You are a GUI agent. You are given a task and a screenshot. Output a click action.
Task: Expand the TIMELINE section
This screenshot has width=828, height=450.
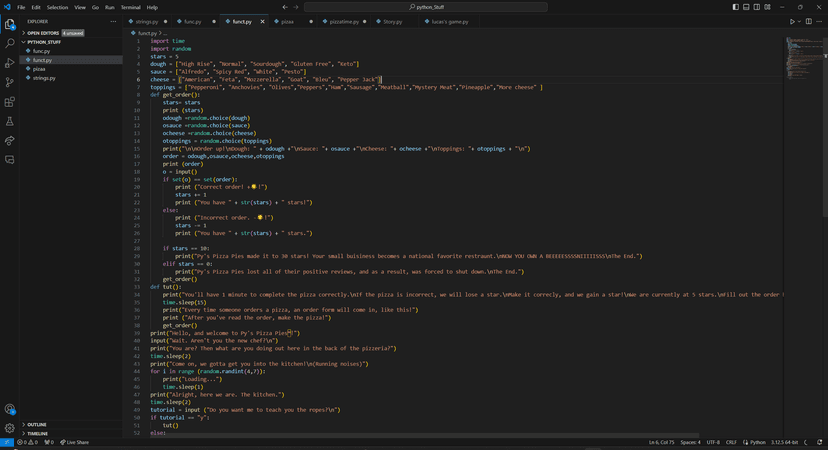37,434
